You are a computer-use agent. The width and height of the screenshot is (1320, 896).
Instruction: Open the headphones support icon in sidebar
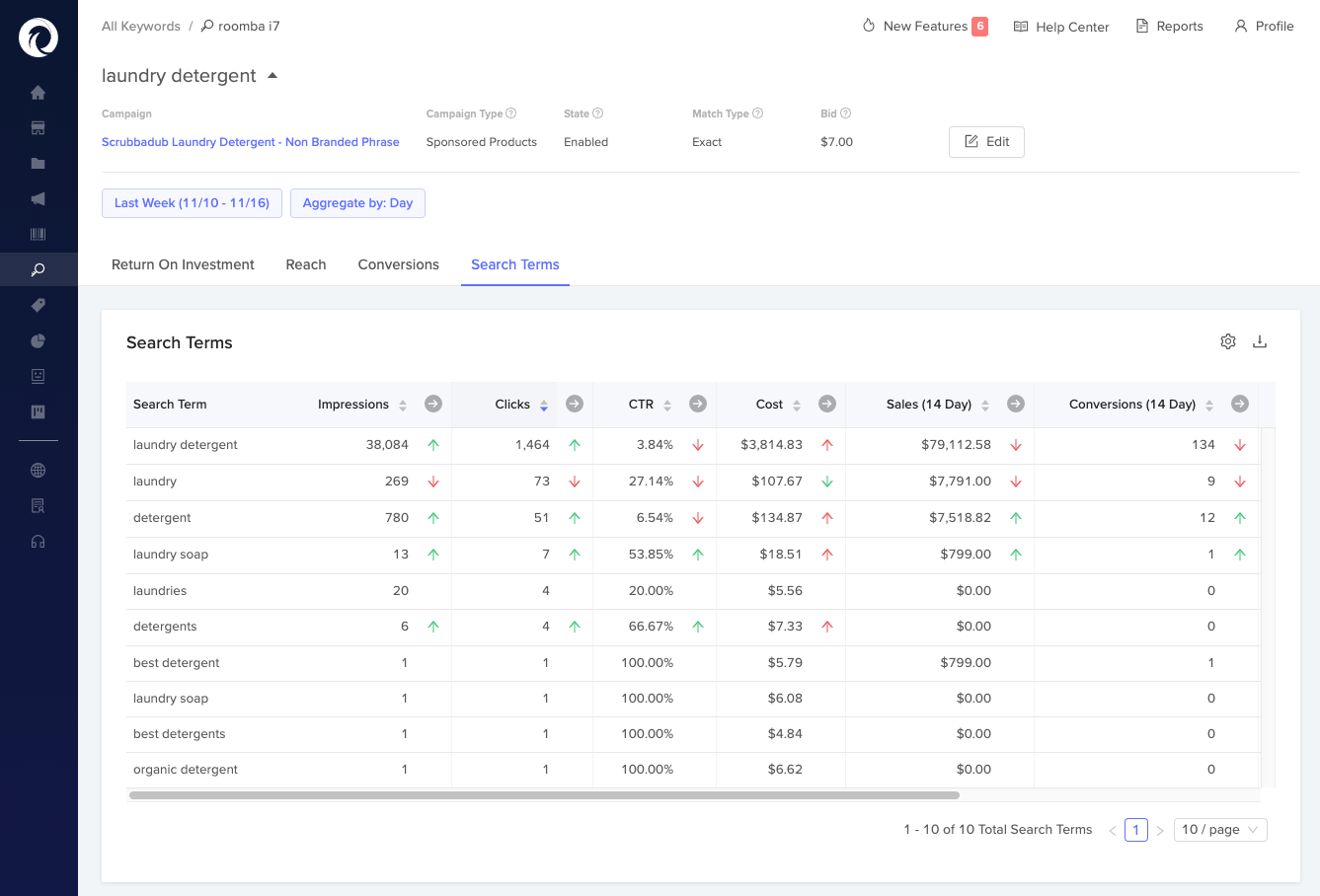[x=38, y=540]
